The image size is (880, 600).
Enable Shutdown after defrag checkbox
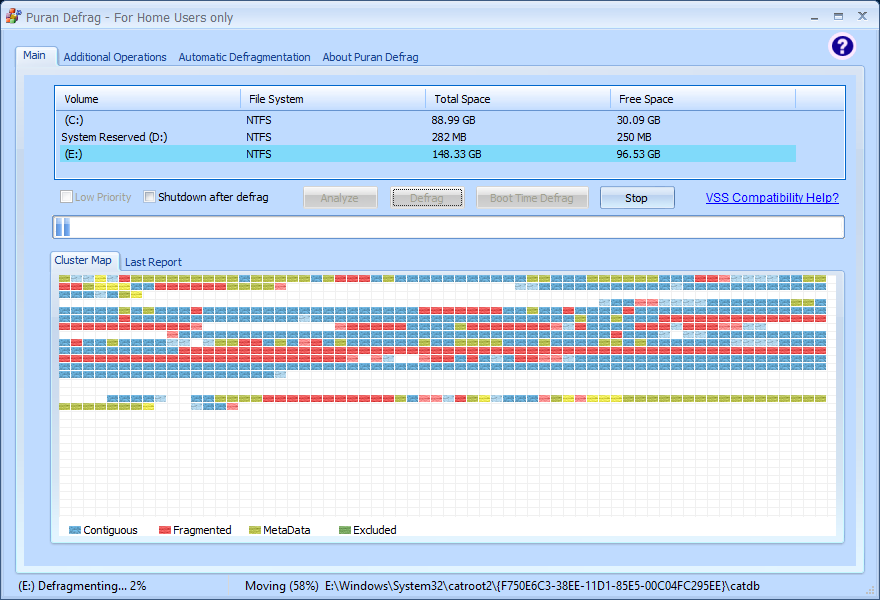[x=150, y=197]
